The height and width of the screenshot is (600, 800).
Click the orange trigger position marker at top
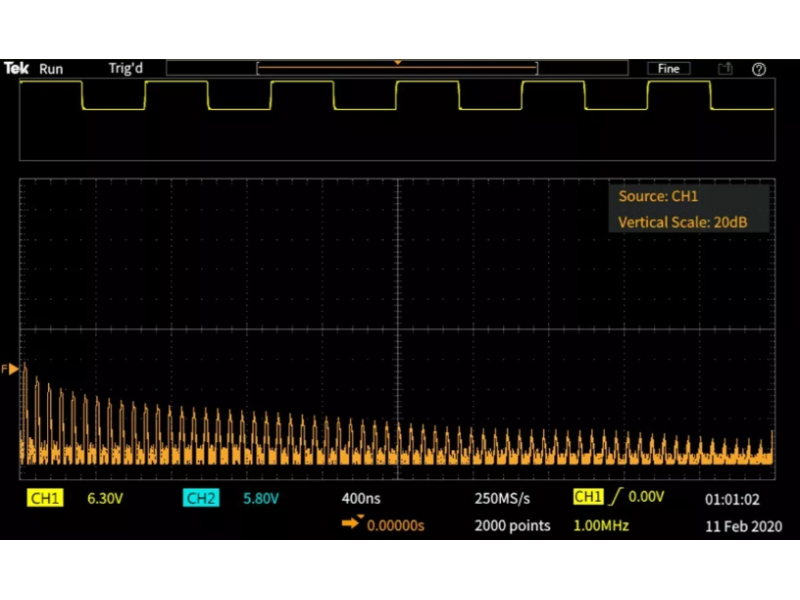pos(397,63)
